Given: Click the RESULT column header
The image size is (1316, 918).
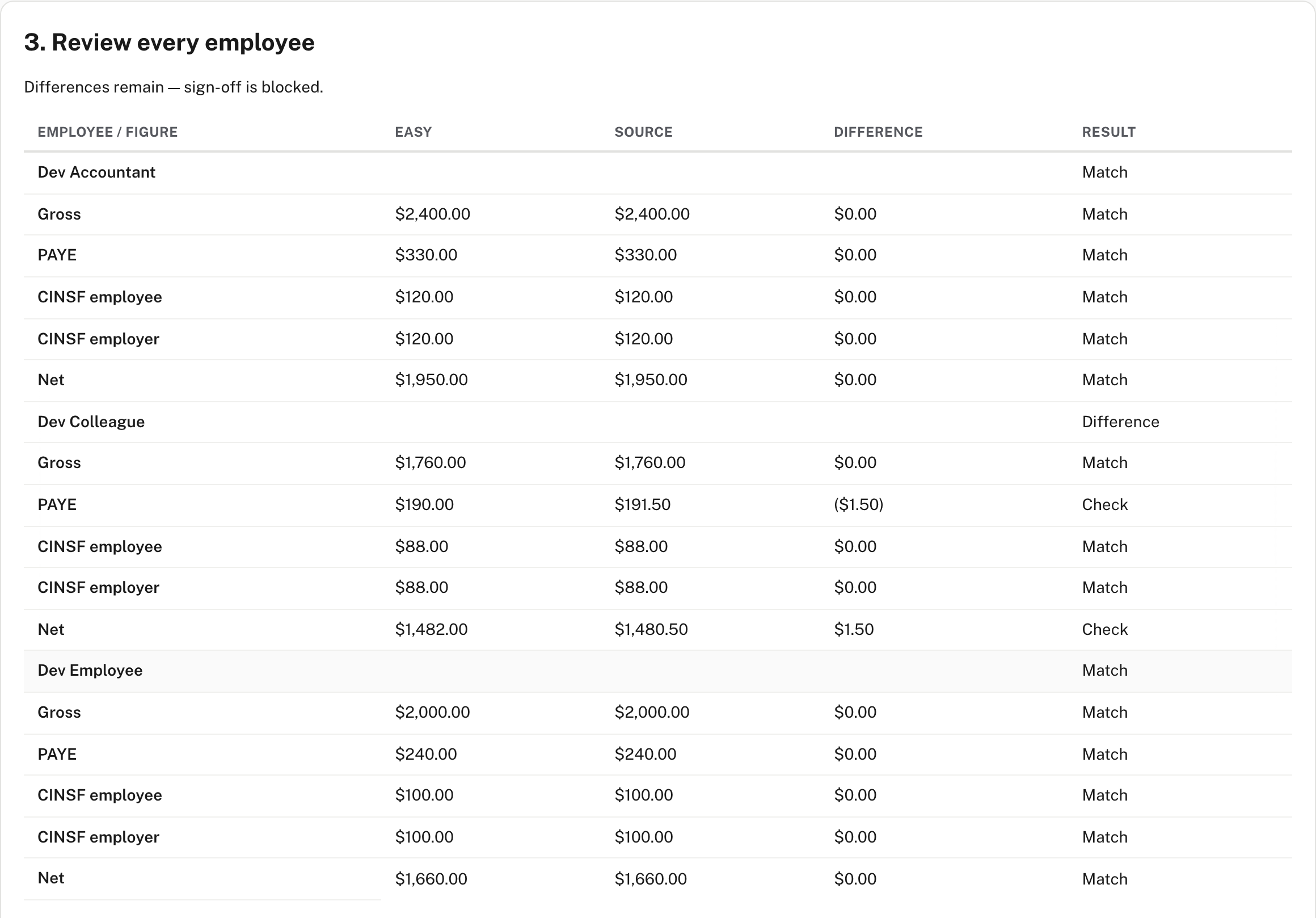Looking at the screenshot, I should coord(1108,132).
